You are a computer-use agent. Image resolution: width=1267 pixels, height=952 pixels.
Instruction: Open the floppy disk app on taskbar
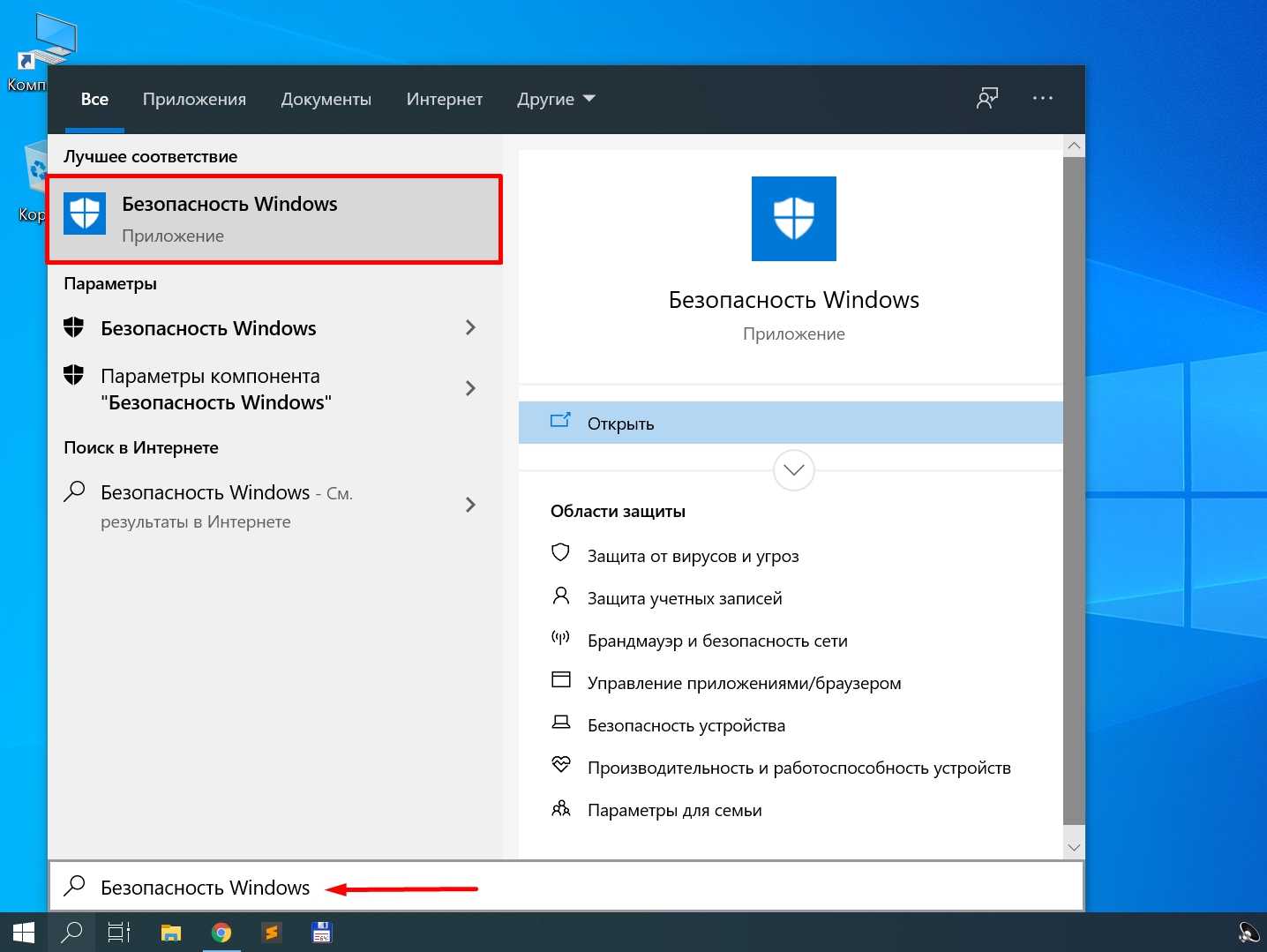coord(322,933)
